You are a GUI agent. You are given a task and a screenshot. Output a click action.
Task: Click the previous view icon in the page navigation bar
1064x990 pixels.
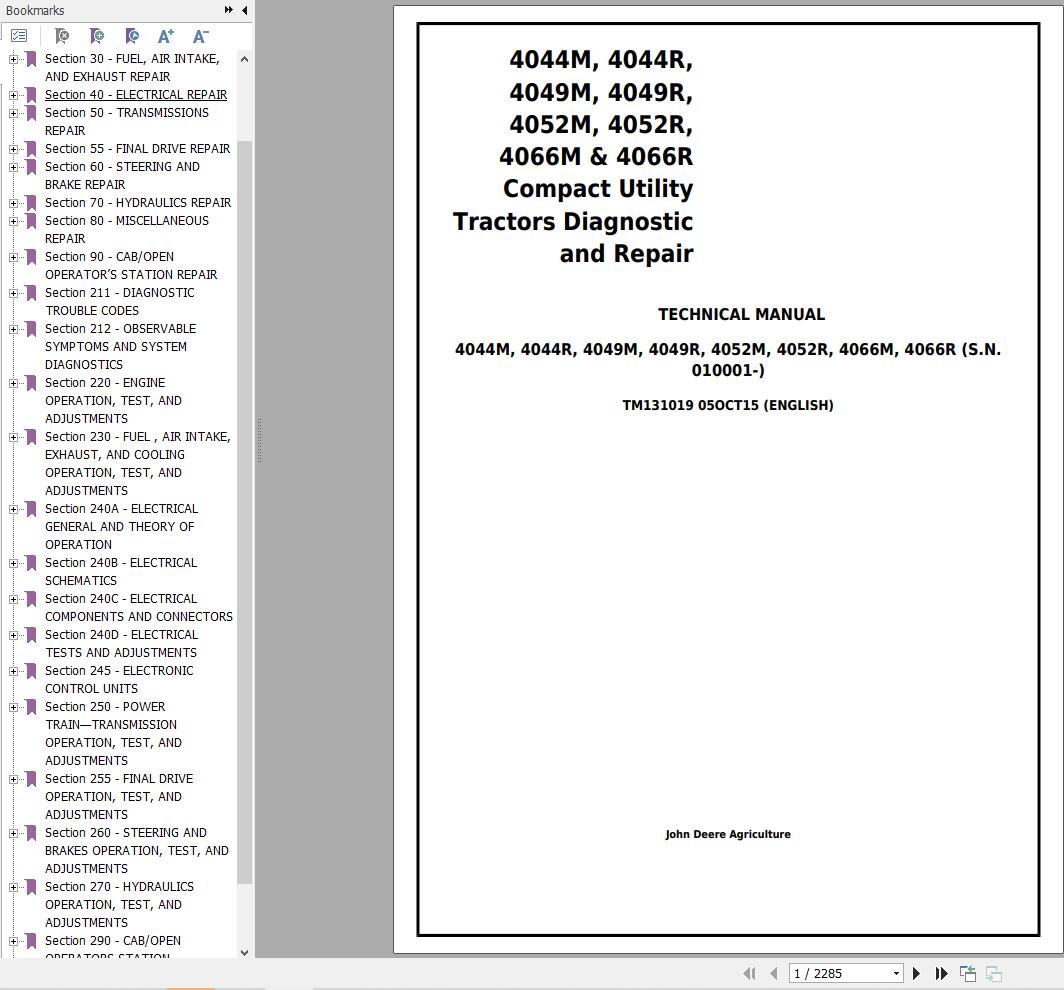coord(968,973)
